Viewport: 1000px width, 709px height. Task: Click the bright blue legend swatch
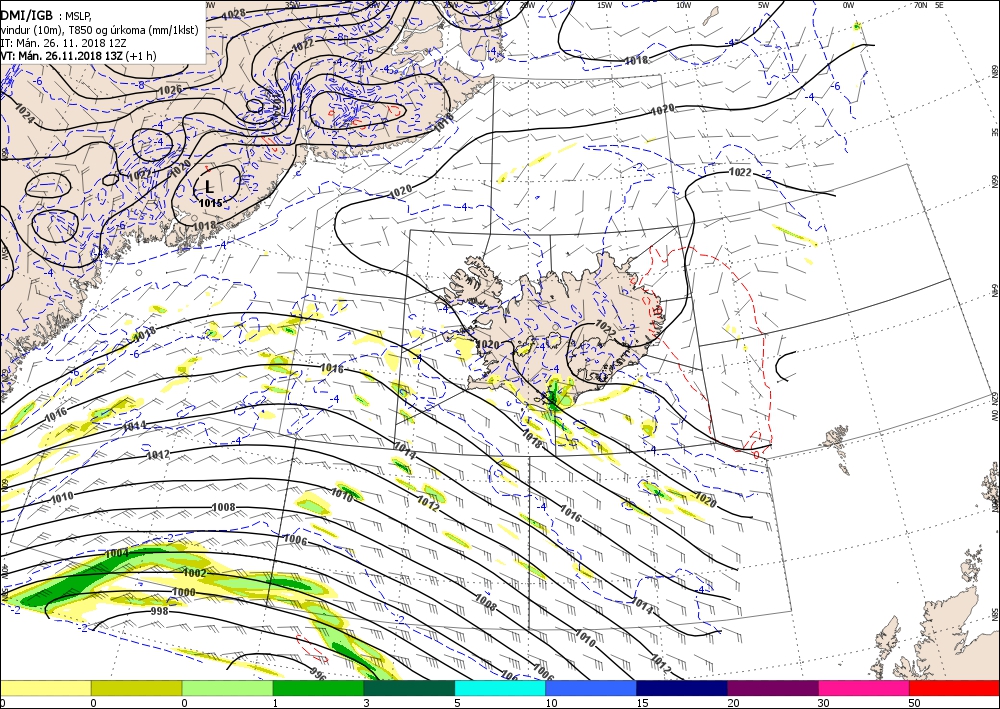coord(591,688)
